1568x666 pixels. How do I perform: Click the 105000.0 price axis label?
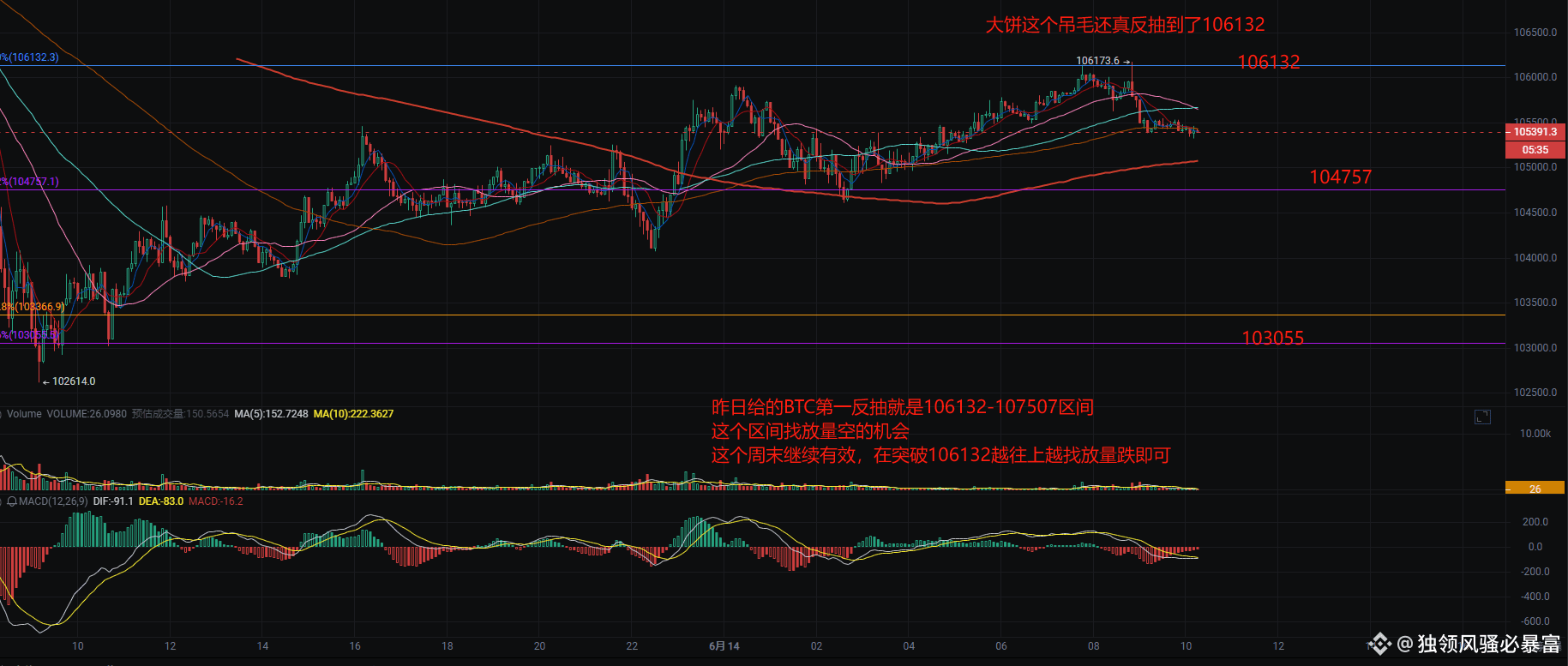[1535, 167]
